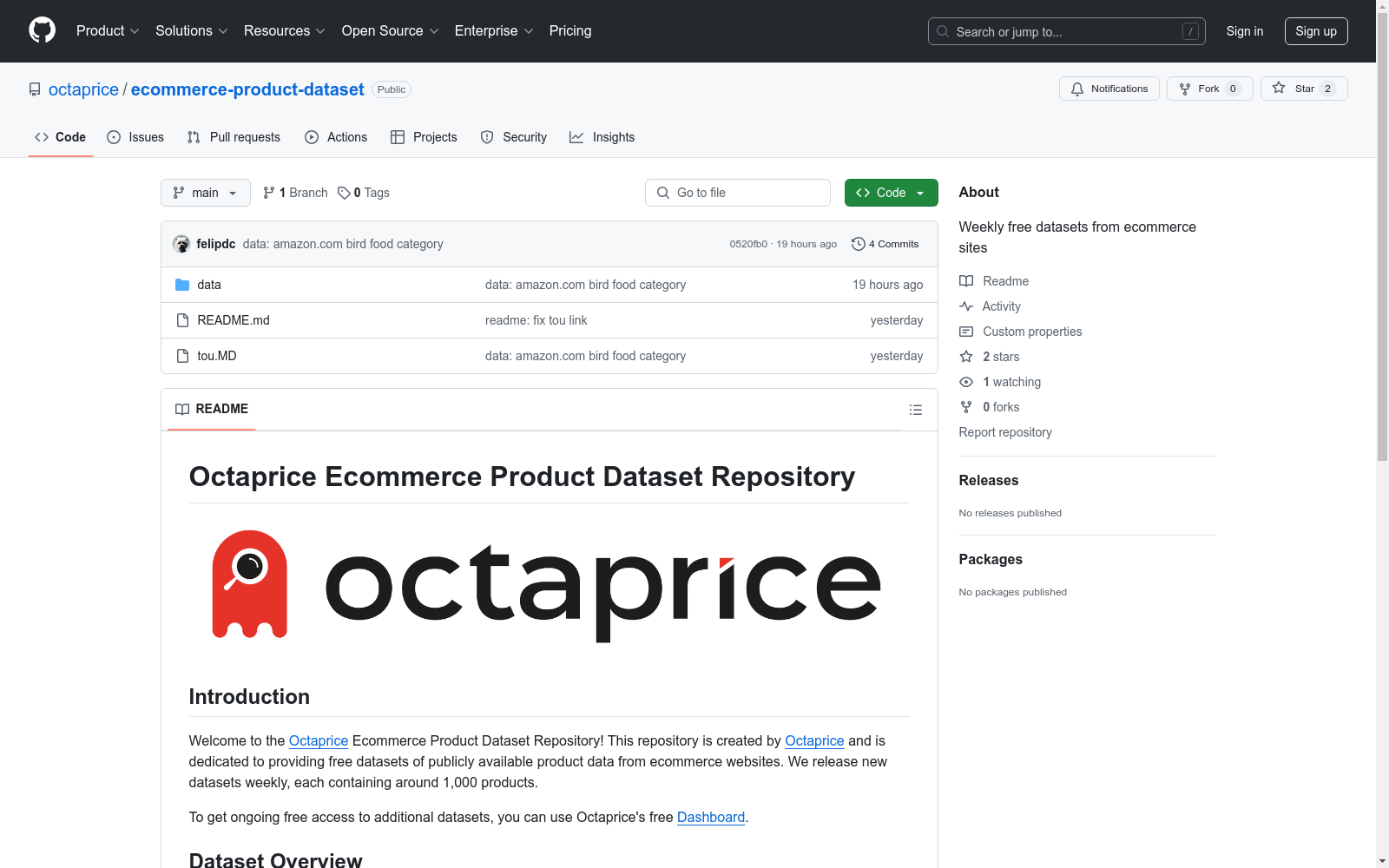1389x868 pixels.
Task: Open the data folder
Action: point(209,285)
